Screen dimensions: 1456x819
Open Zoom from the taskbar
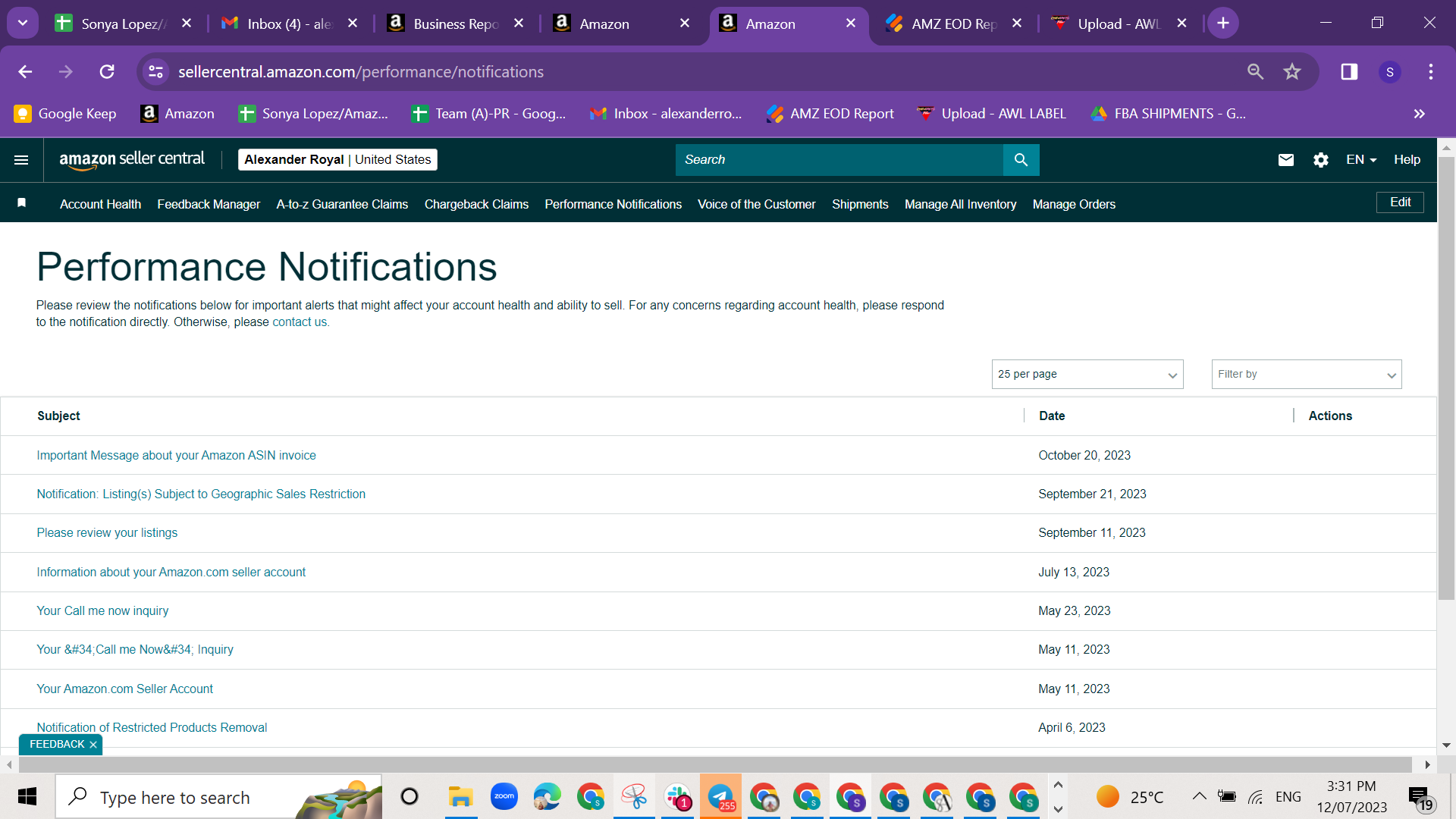[x=504, y=797]
